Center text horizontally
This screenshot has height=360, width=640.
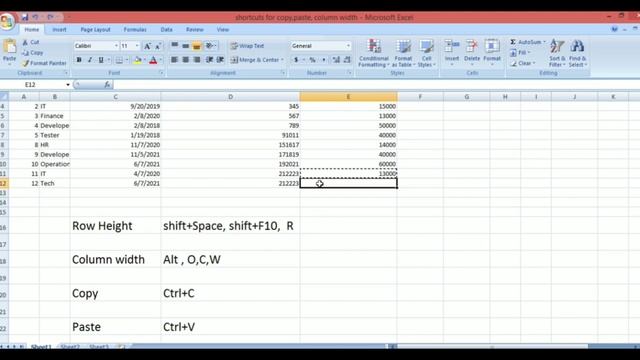coord(186,60)
